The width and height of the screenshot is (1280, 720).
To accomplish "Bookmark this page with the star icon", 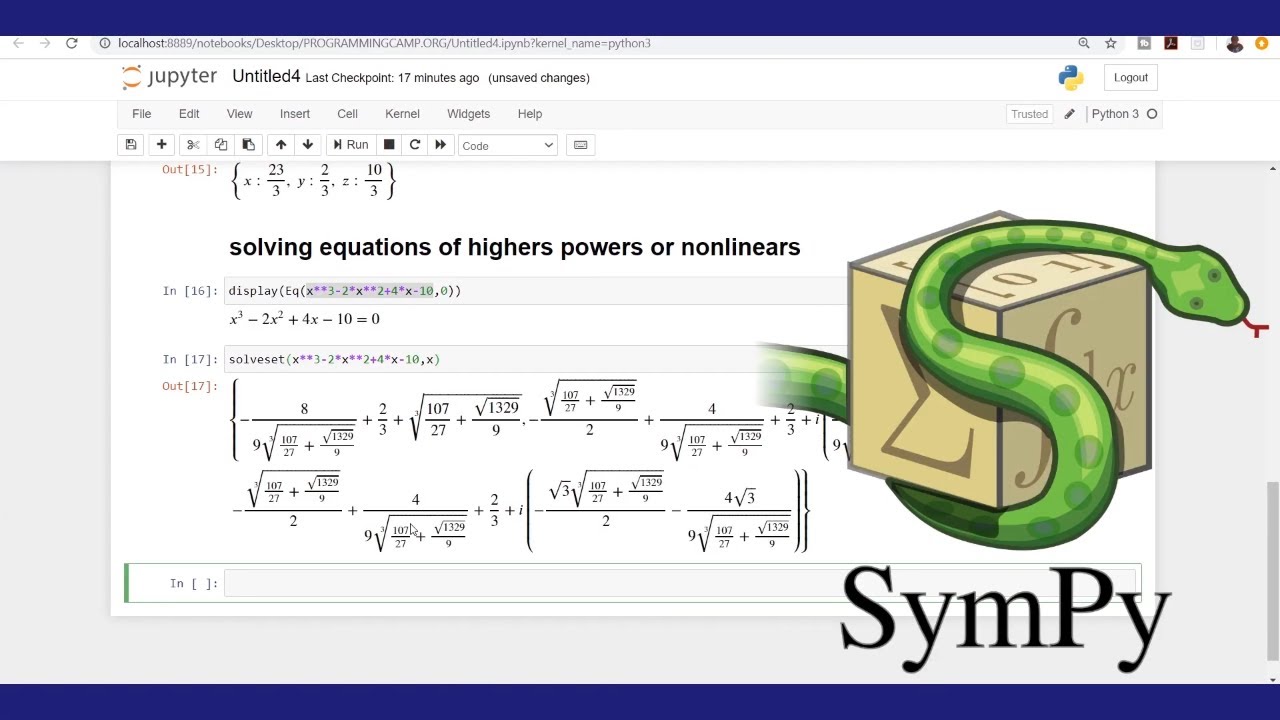I will click(x=1111, y=43).
